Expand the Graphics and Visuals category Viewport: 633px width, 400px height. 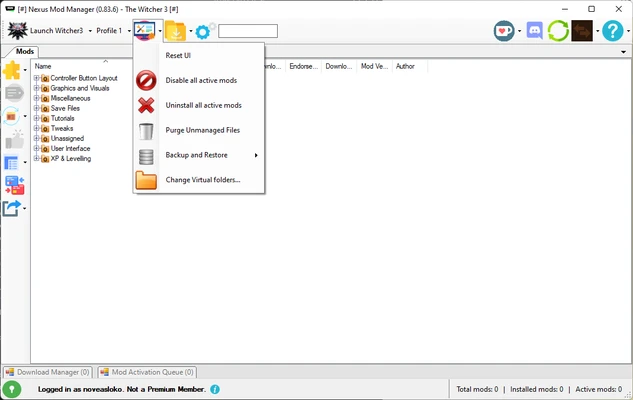point(36,88)
